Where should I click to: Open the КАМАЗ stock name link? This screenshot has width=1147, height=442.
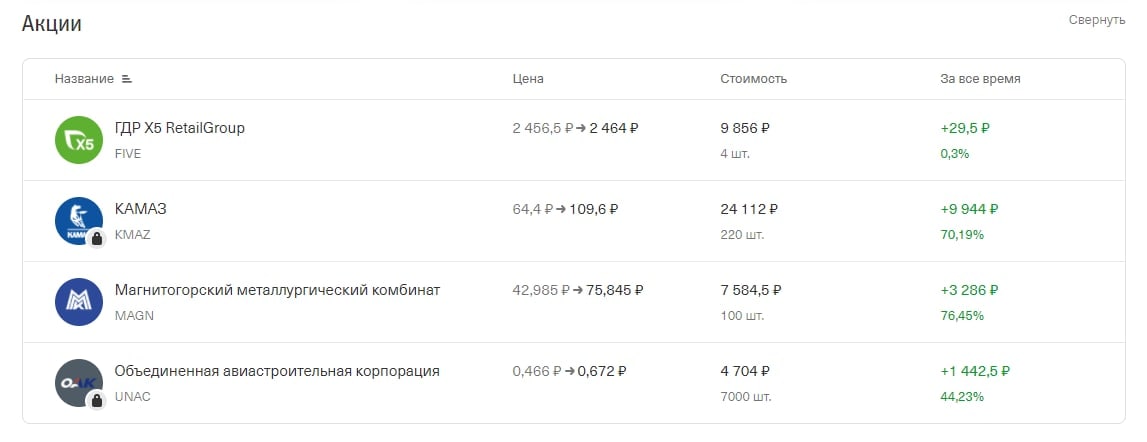click(x=140, y=209)
